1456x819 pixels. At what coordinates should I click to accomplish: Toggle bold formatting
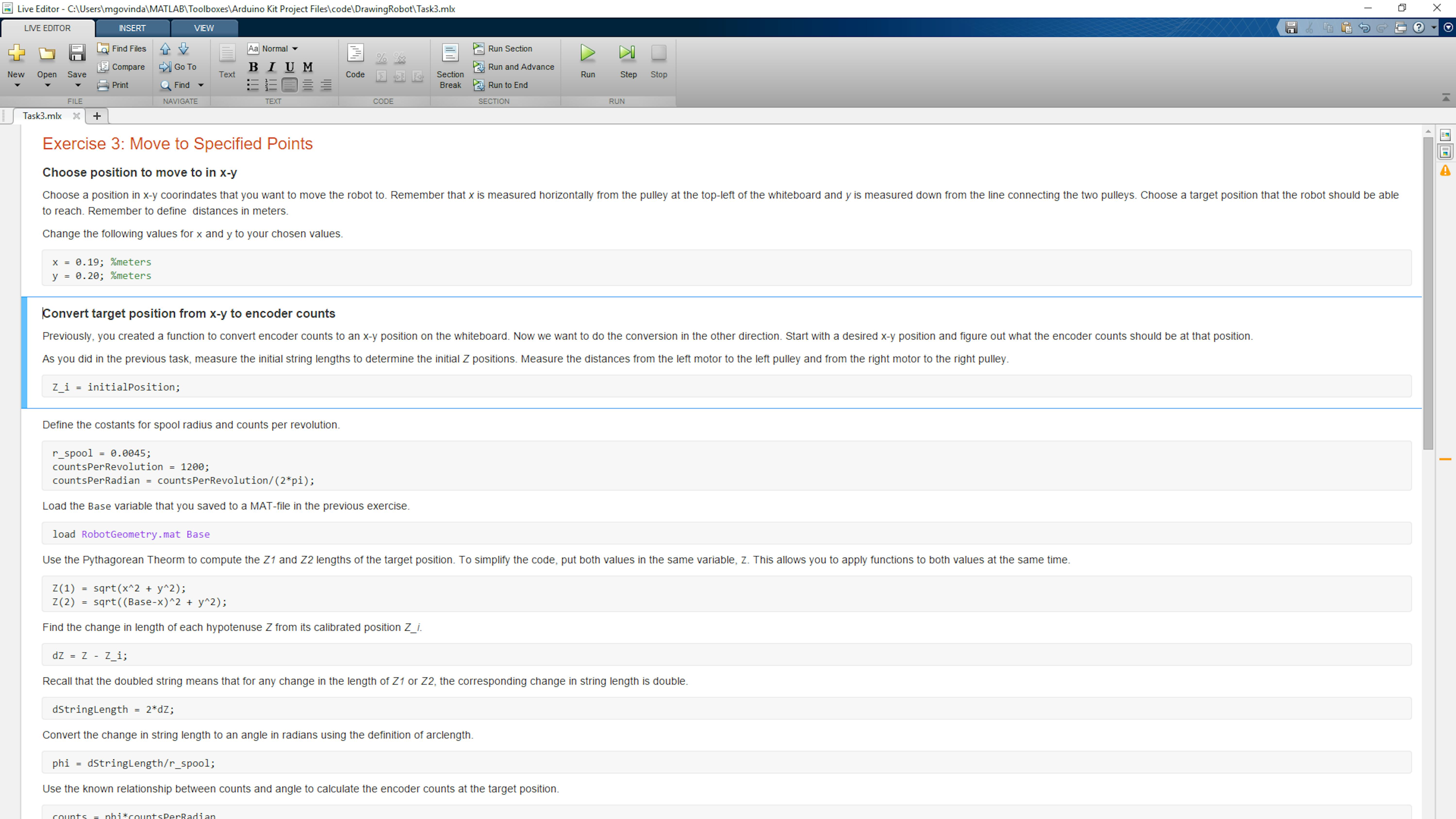pos(253,67)
